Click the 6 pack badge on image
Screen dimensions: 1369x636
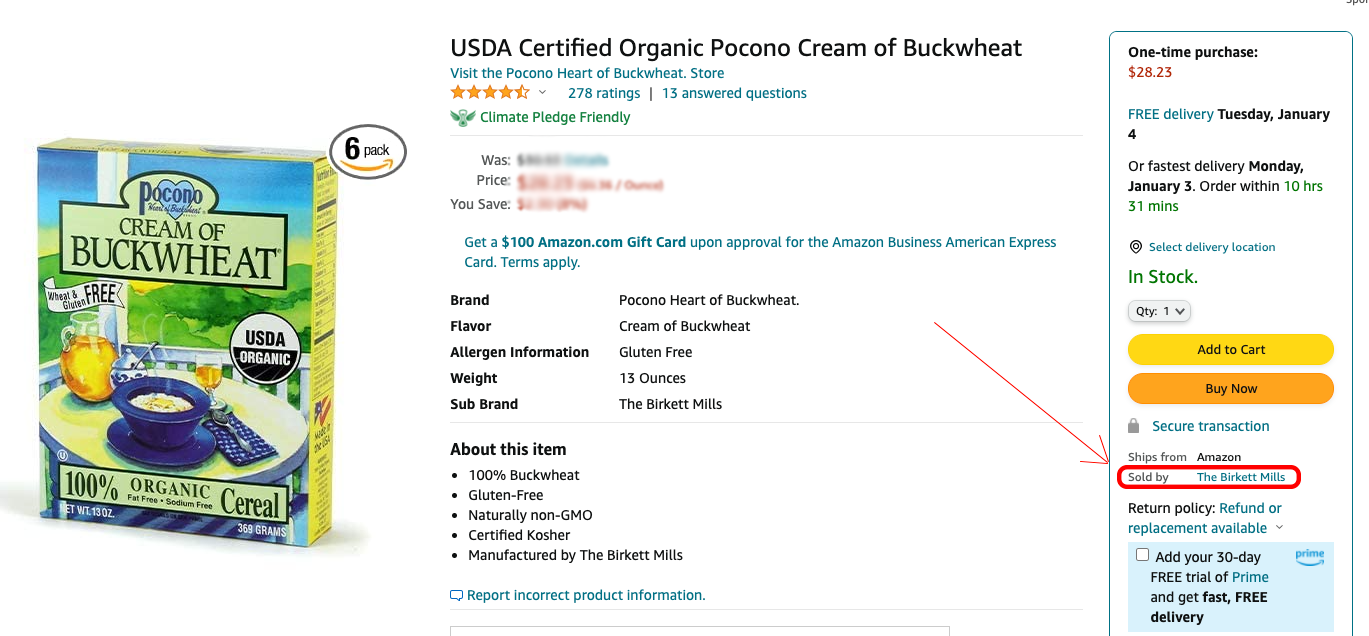coord(368,152)
